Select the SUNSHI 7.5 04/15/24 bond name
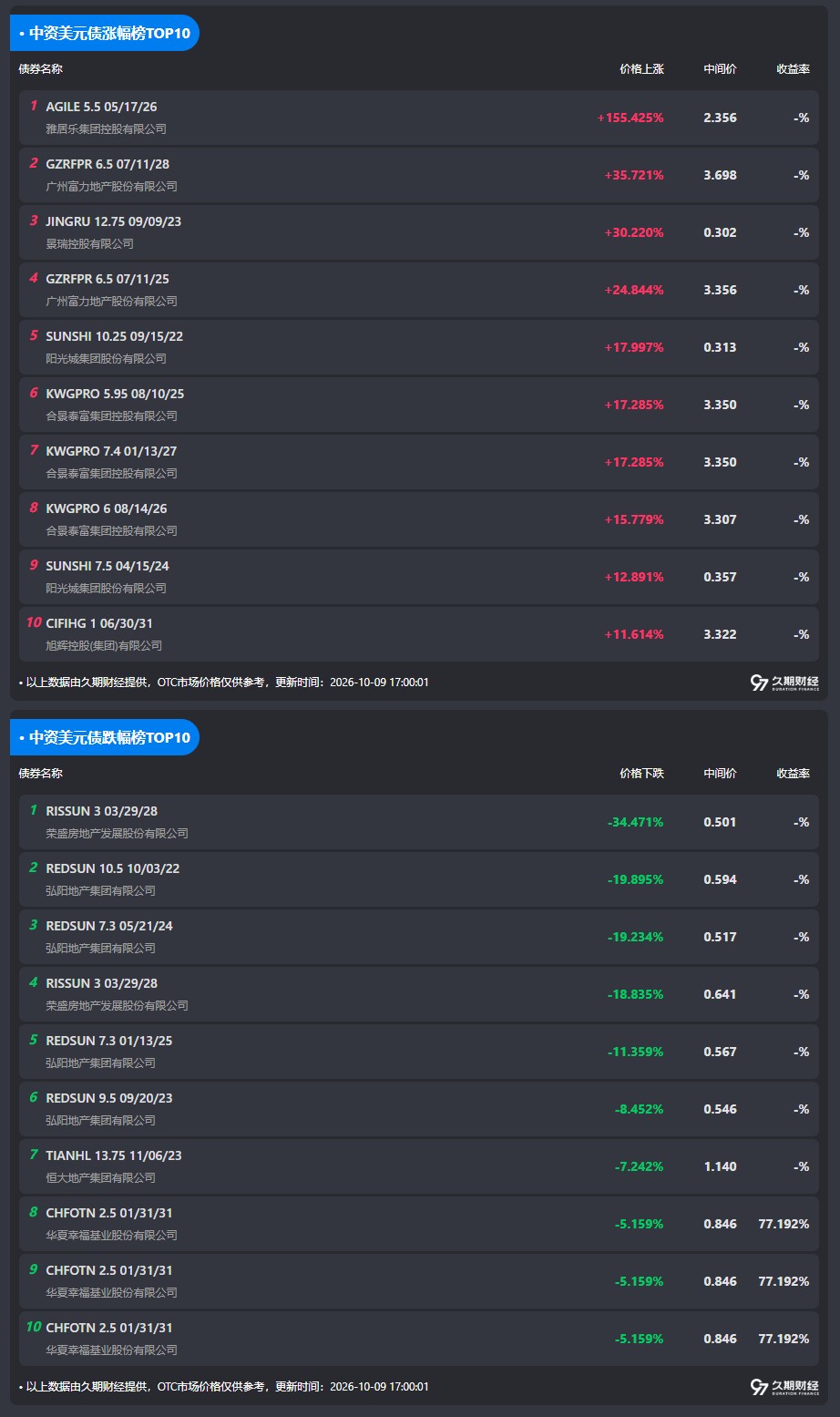This screenshot has height=1417, width=840. [x=108, y=566]
